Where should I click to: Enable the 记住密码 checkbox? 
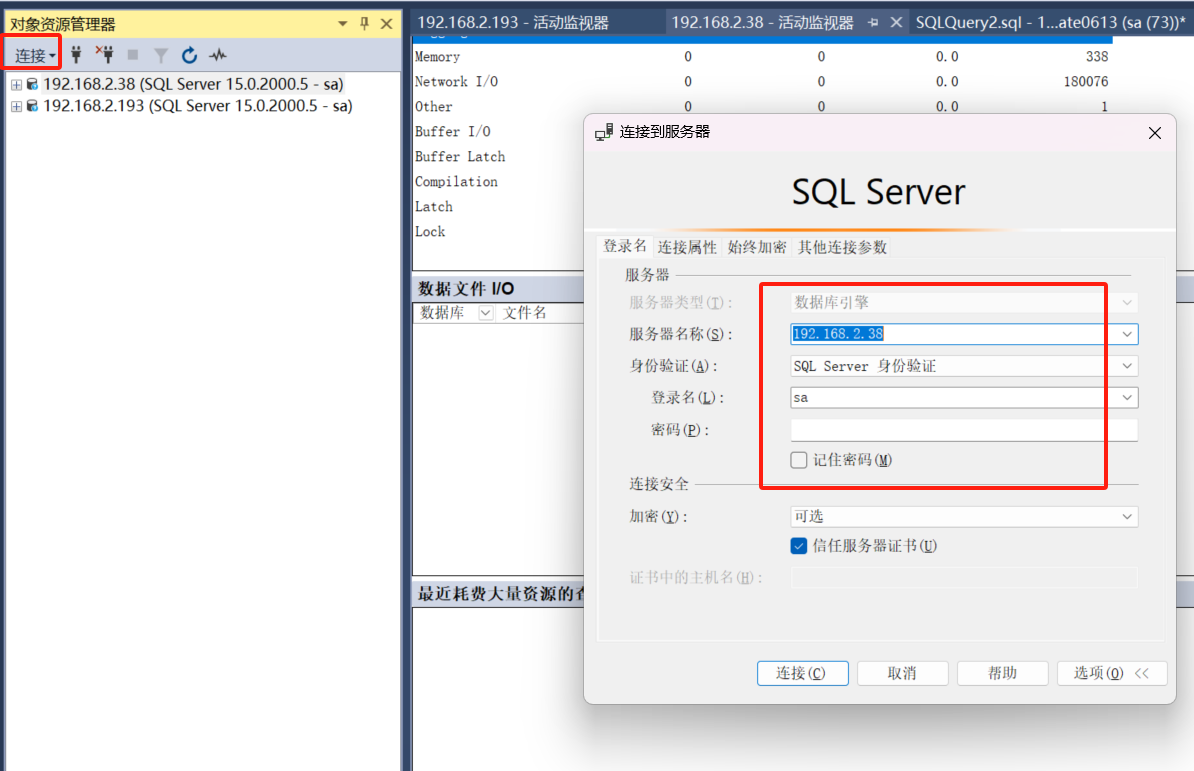click(799, 460)
